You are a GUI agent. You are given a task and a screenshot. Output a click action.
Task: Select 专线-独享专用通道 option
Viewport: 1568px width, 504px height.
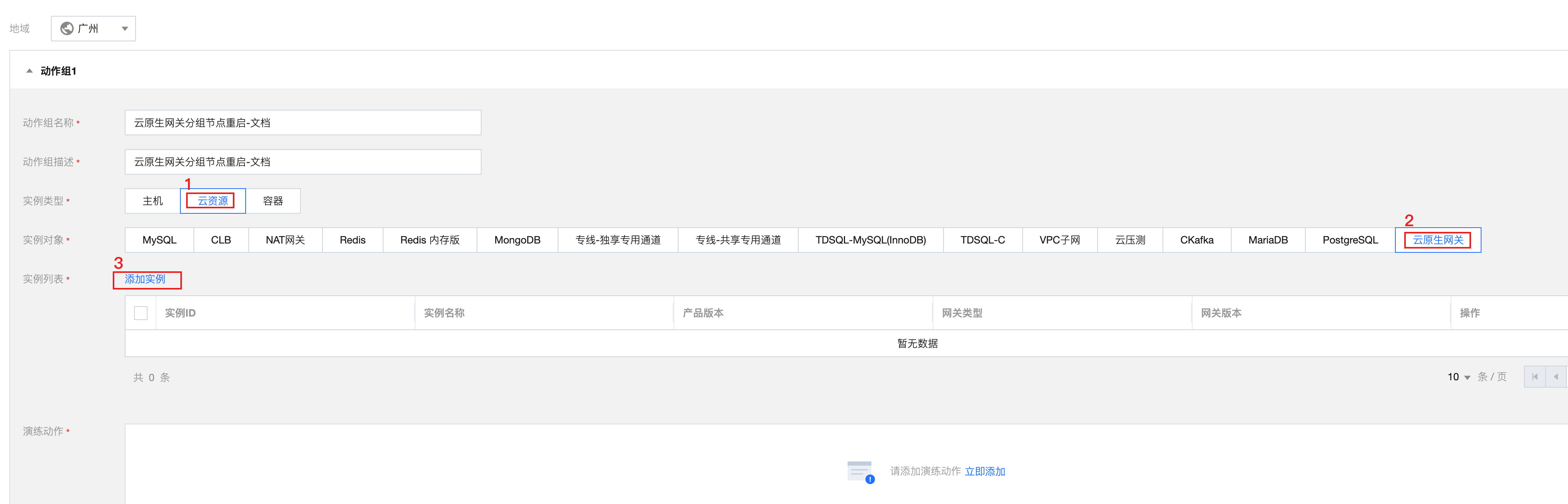coord(618,240)
